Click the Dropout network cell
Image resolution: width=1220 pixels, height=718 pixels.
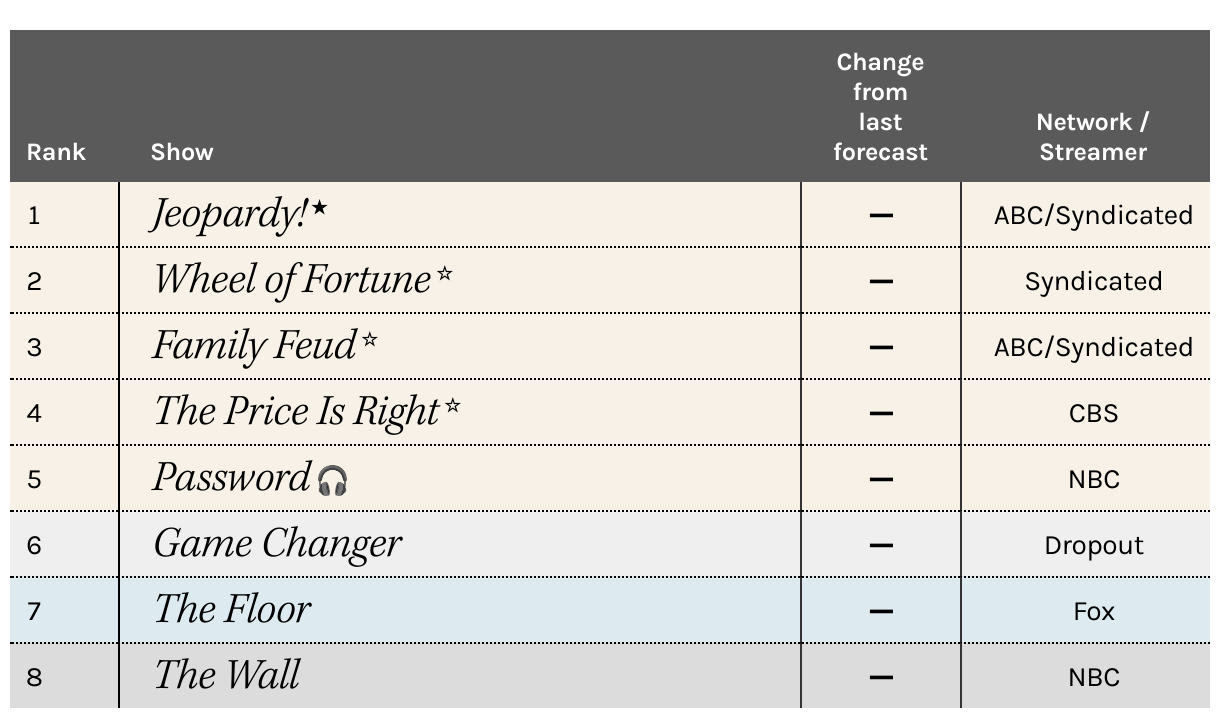coord(1093,545)
